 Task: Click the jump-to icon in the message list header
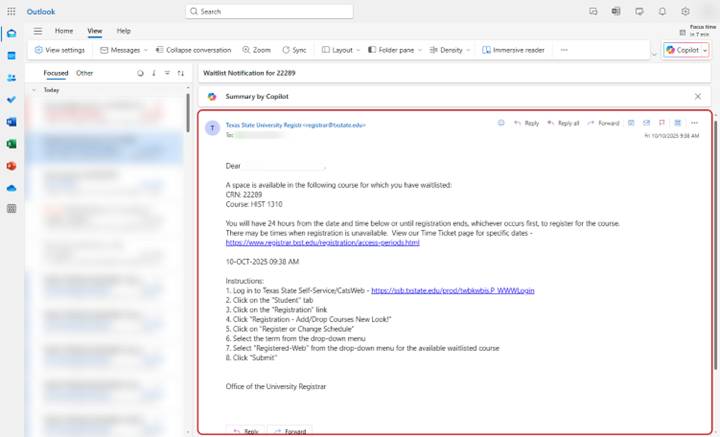tap(154, 73)
